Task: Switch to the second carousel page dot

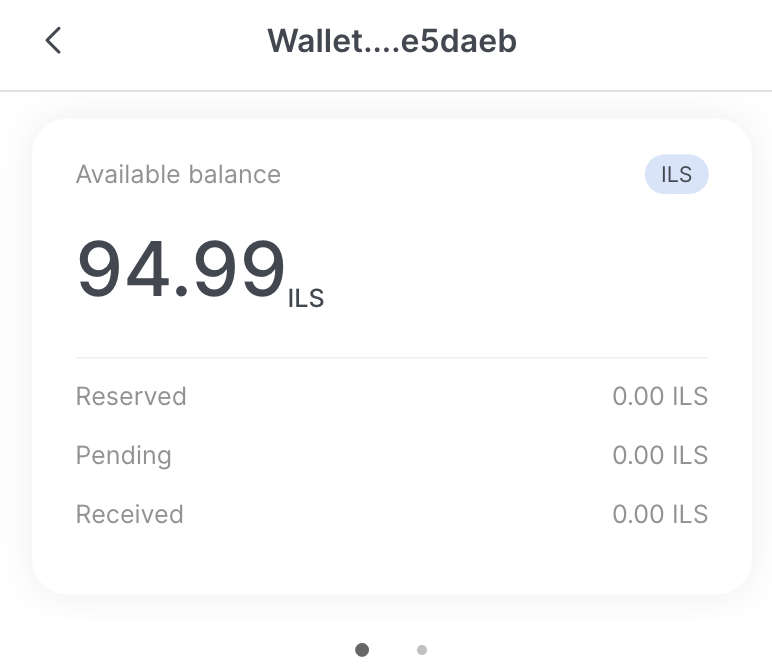Action: (422, 650)
